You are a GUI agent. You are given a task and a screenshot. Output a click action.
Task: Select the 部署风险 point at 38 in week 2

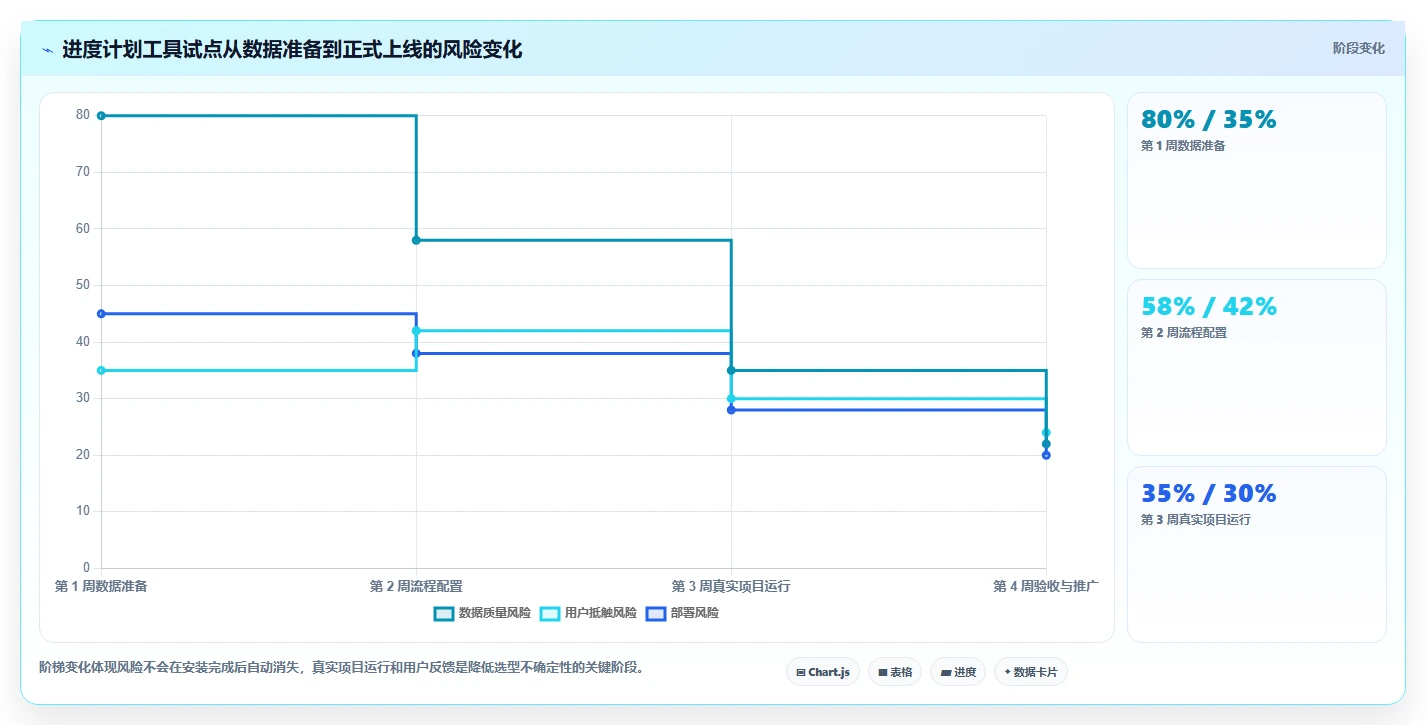[416, 353]
